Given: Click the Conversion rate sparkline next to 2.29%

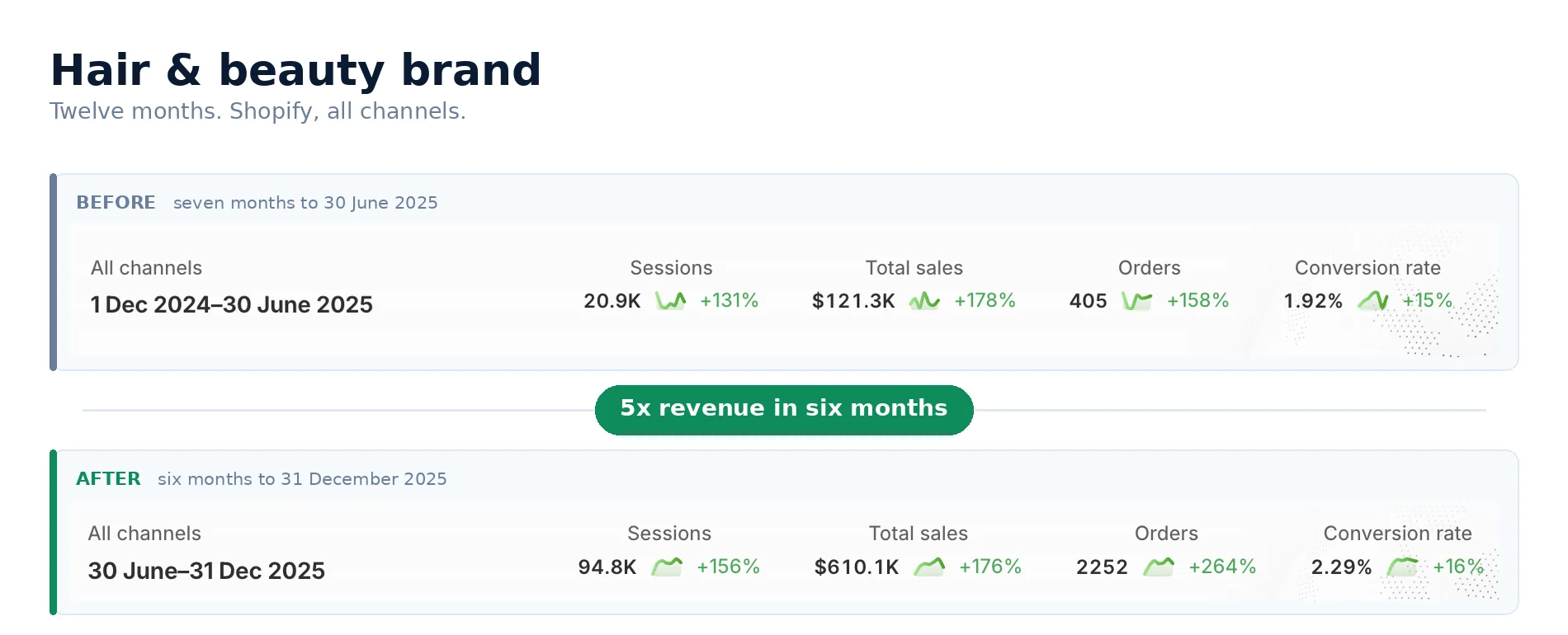Looking at the screenshot, I should click(x=1403, y=567).
